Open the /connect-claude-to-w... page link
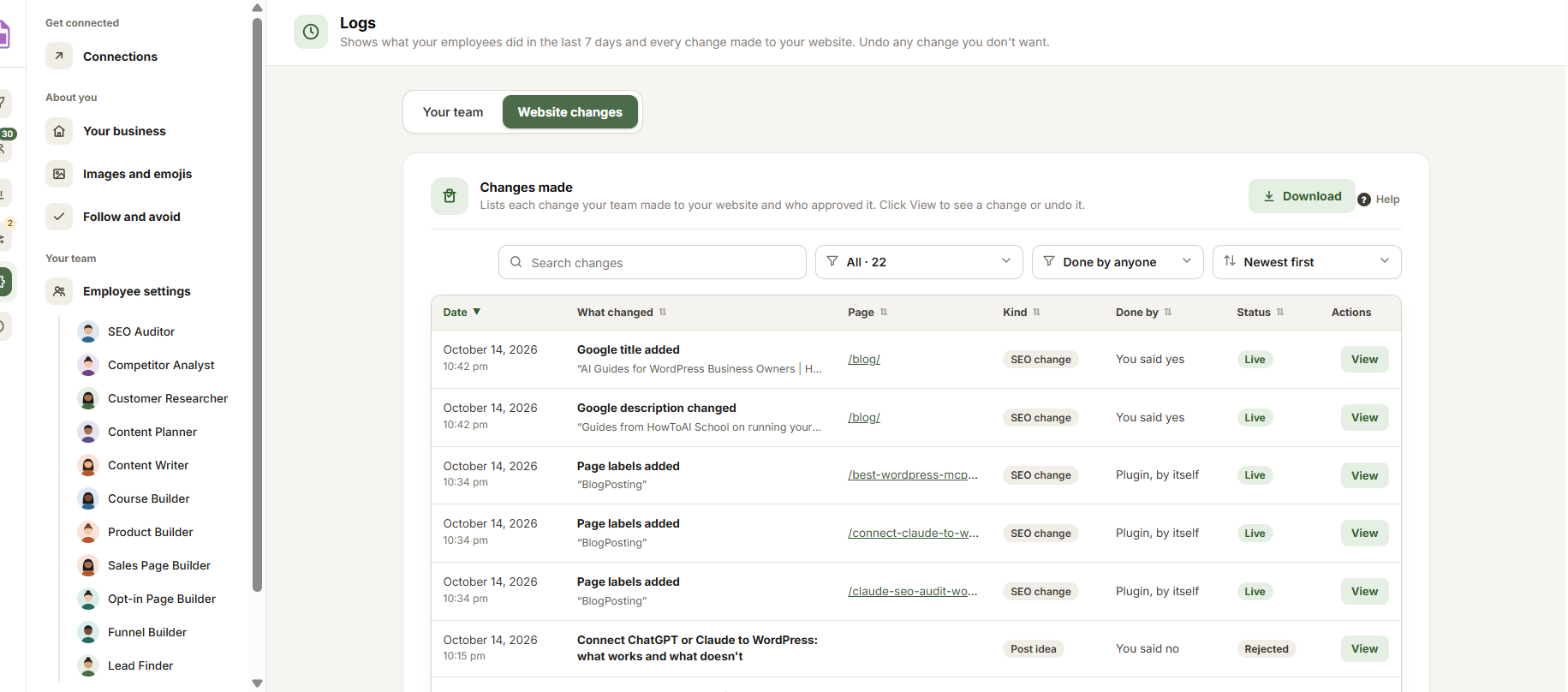1568x692 pixels. click(x=913, y=533)
